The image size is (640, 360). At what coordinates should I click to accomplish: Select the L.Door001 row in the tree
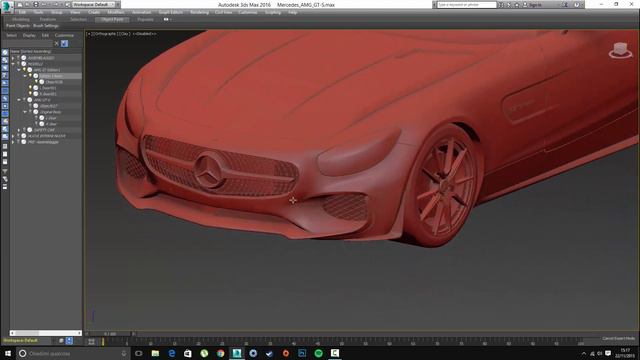point(48,88)
